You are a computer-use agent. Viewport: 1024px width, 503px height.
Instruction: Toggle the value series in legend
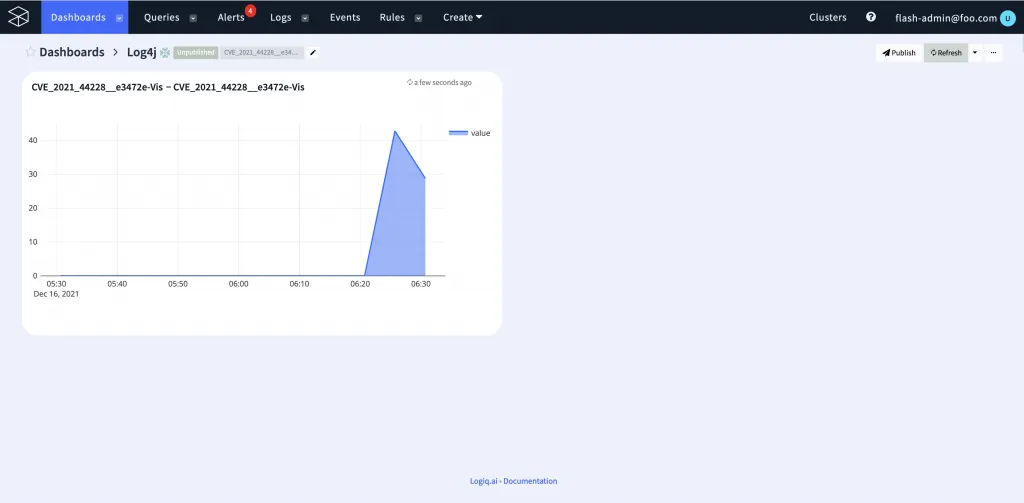click(469, 133)
